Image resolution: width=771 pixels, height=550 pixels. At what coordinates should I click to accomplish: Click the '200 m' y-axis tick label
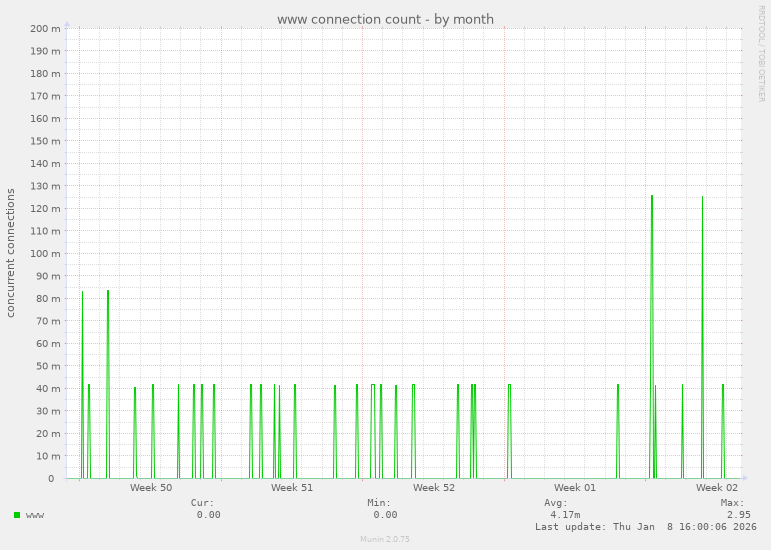[x=45, y=29]
